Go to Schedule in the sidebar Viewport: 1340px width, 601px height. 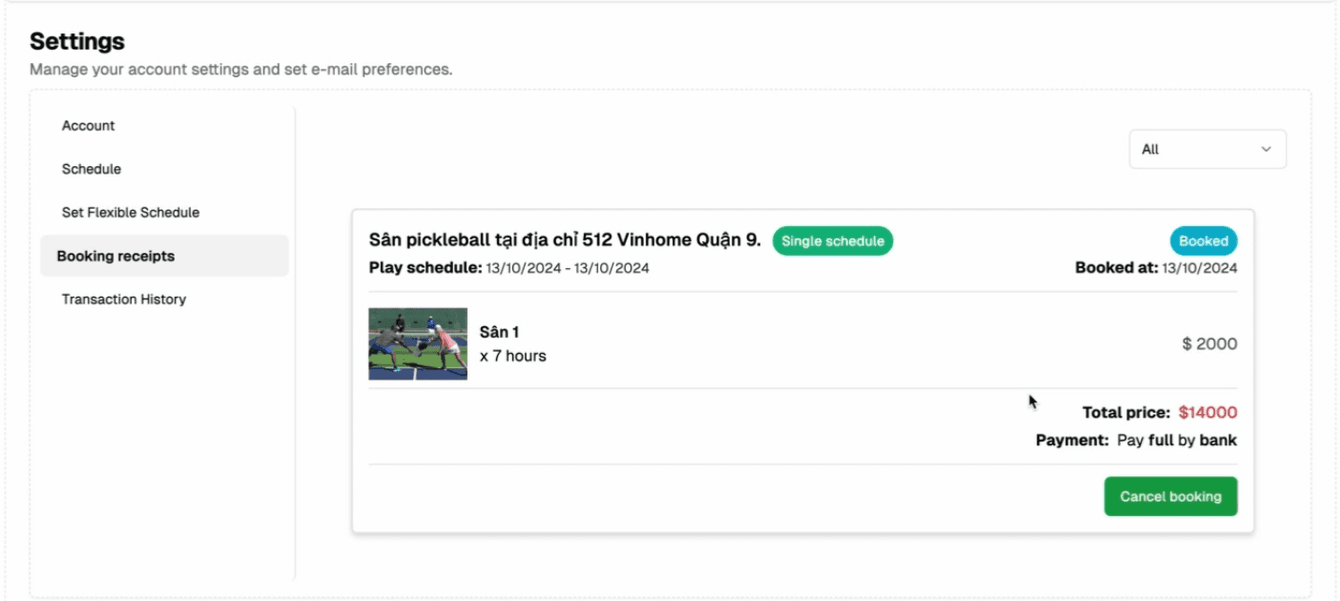coord(91,169)
